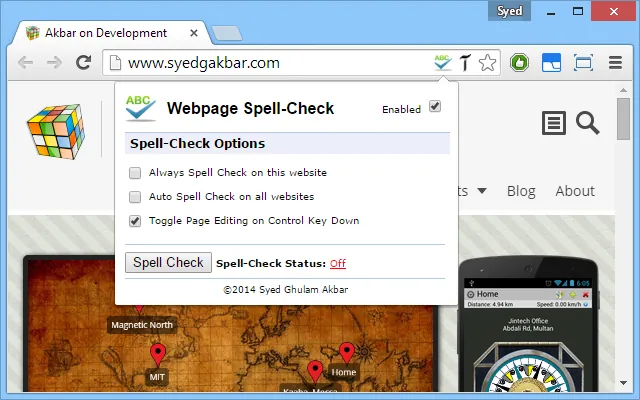Close the Akbar on Development tab
This screenshot has height=400, width=640.
[194, 33]
